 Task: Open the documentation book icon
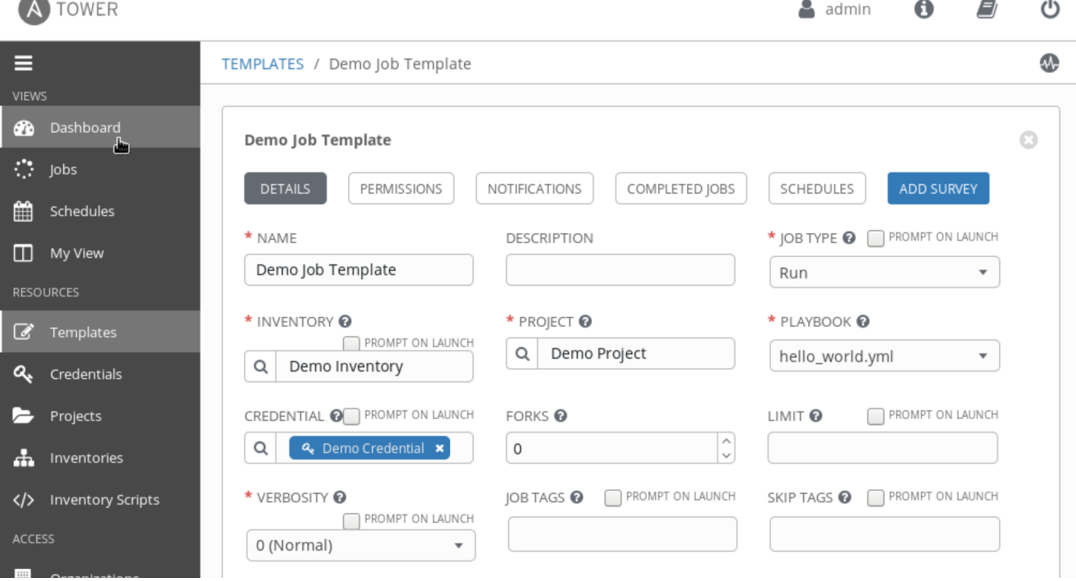pyautogui.click(x=987, y=9)
